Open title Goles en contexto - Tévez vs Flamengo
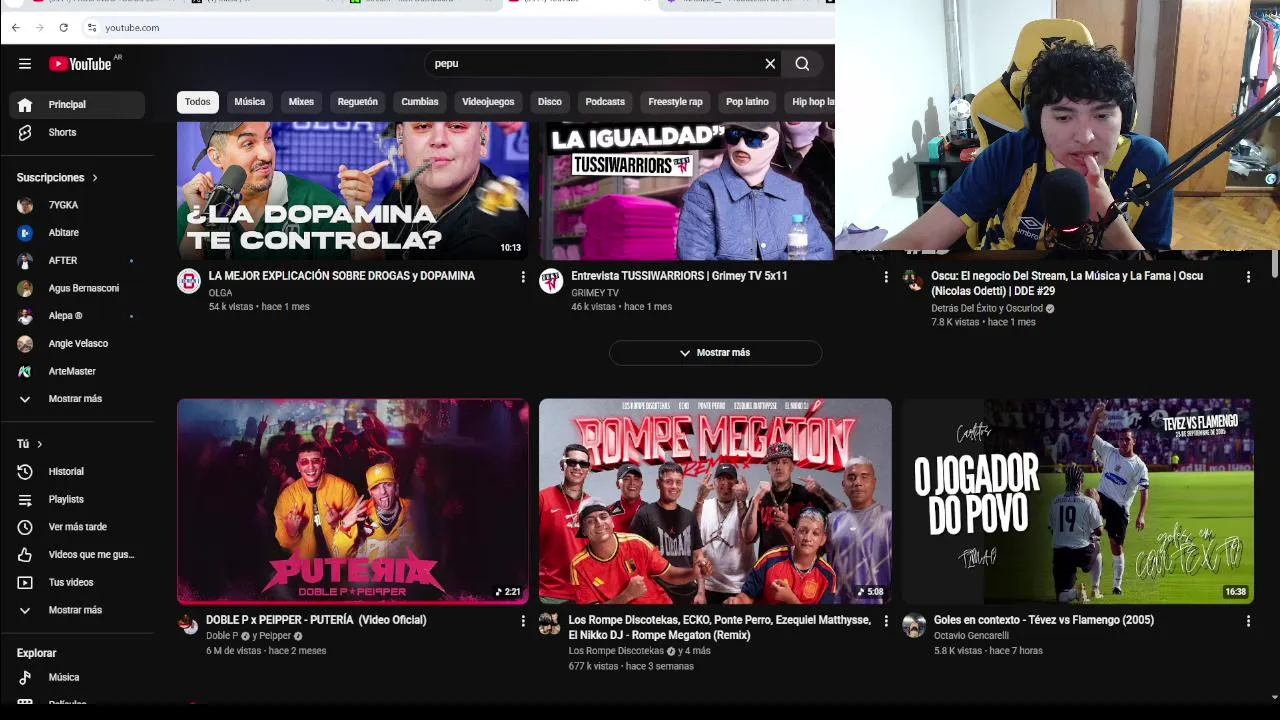The image size is (1280, 720). pos(1044,620)
